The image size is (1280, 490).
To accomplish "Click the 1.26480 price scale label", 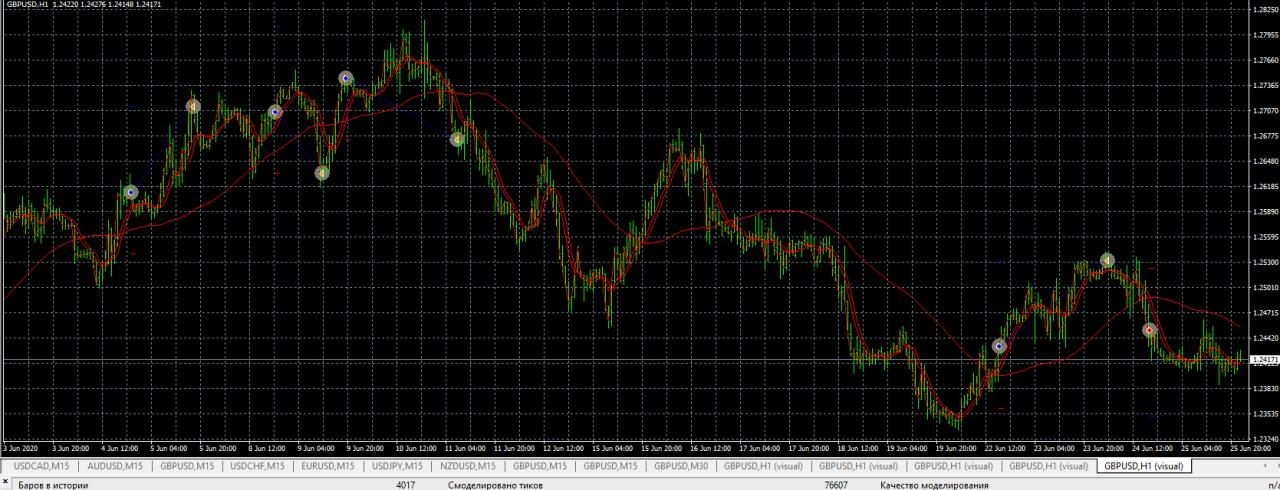I will [1265, 161].
